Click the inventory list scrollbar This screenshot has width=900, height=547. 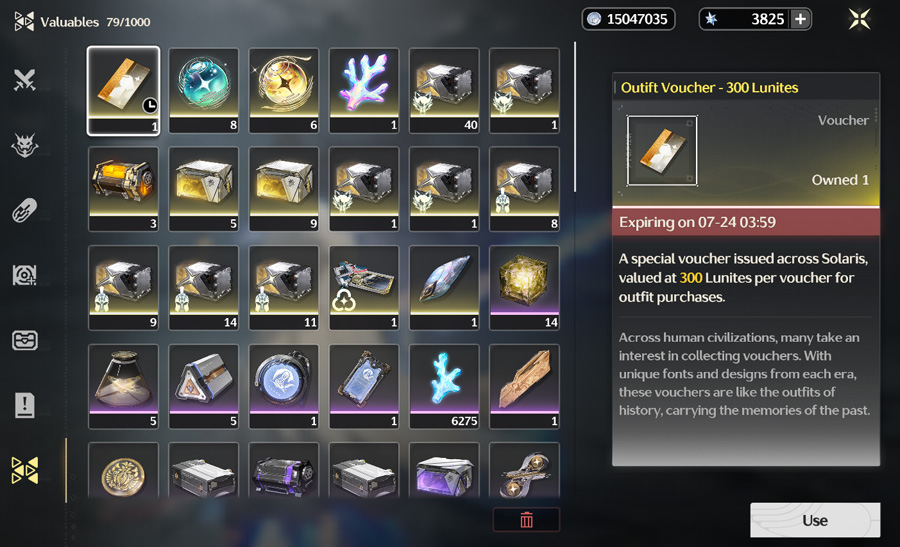coord(575,117)
